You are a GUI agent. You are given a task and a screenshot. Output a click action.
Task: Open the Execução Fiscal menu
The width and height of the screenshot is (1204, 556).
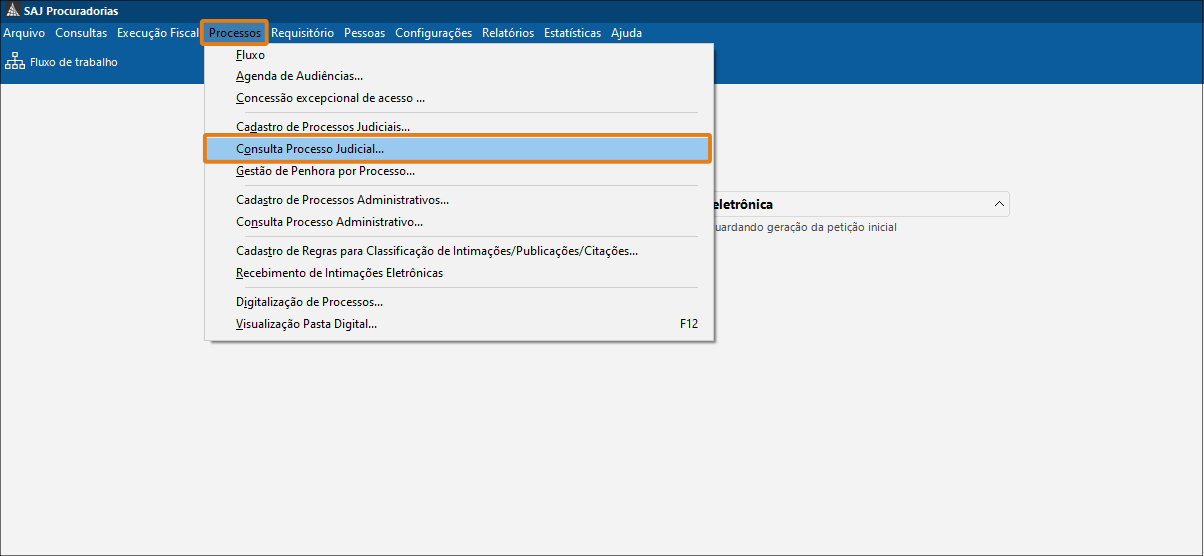pos(158,33)
